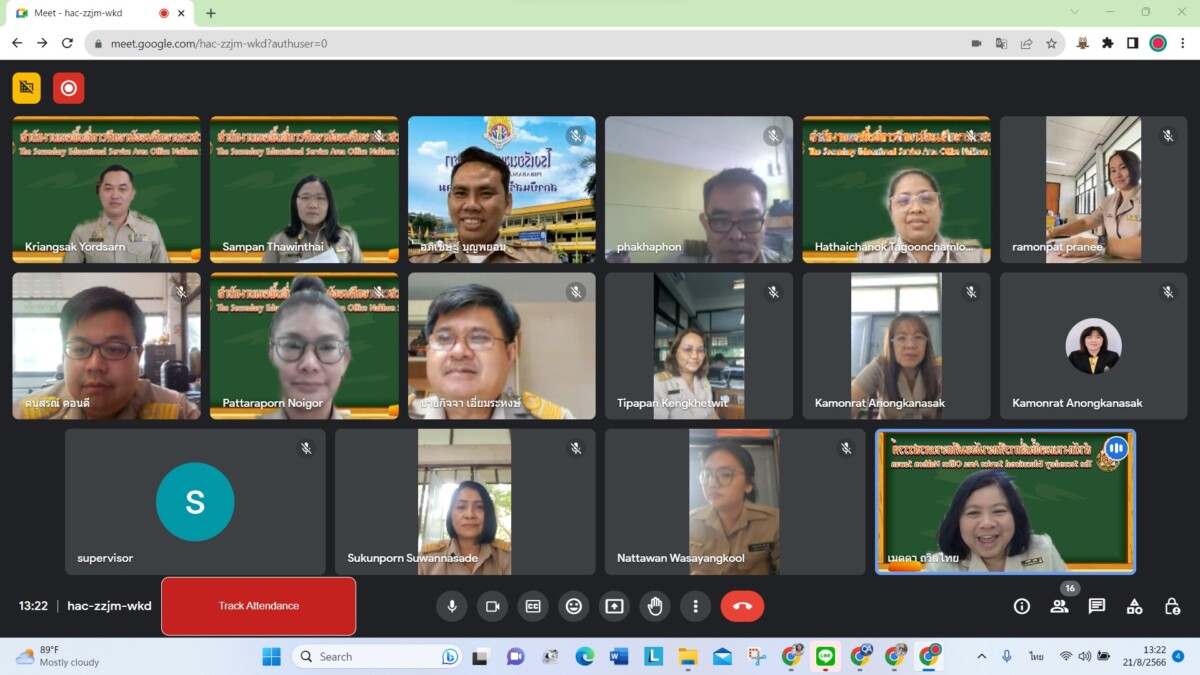Open the Mail app from the taskbar
The image size is (1200, 675).
722,657
